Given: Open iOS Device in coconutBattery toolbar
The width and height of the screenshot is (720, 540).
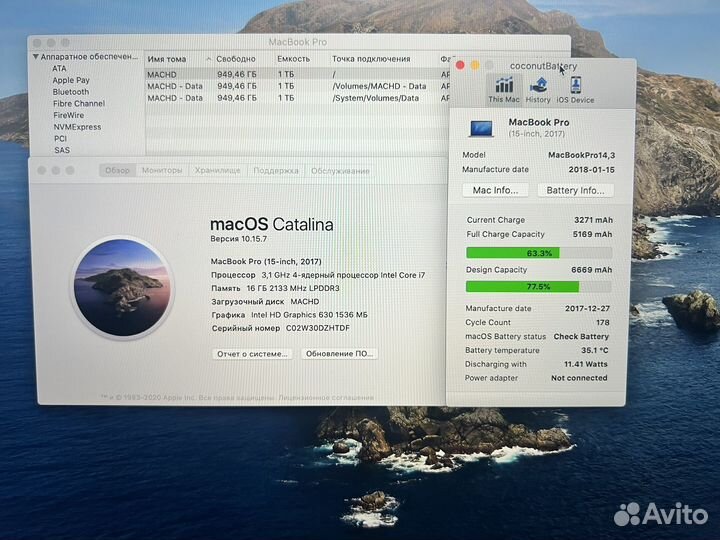Looking at the screenshot, I should 575,90.
